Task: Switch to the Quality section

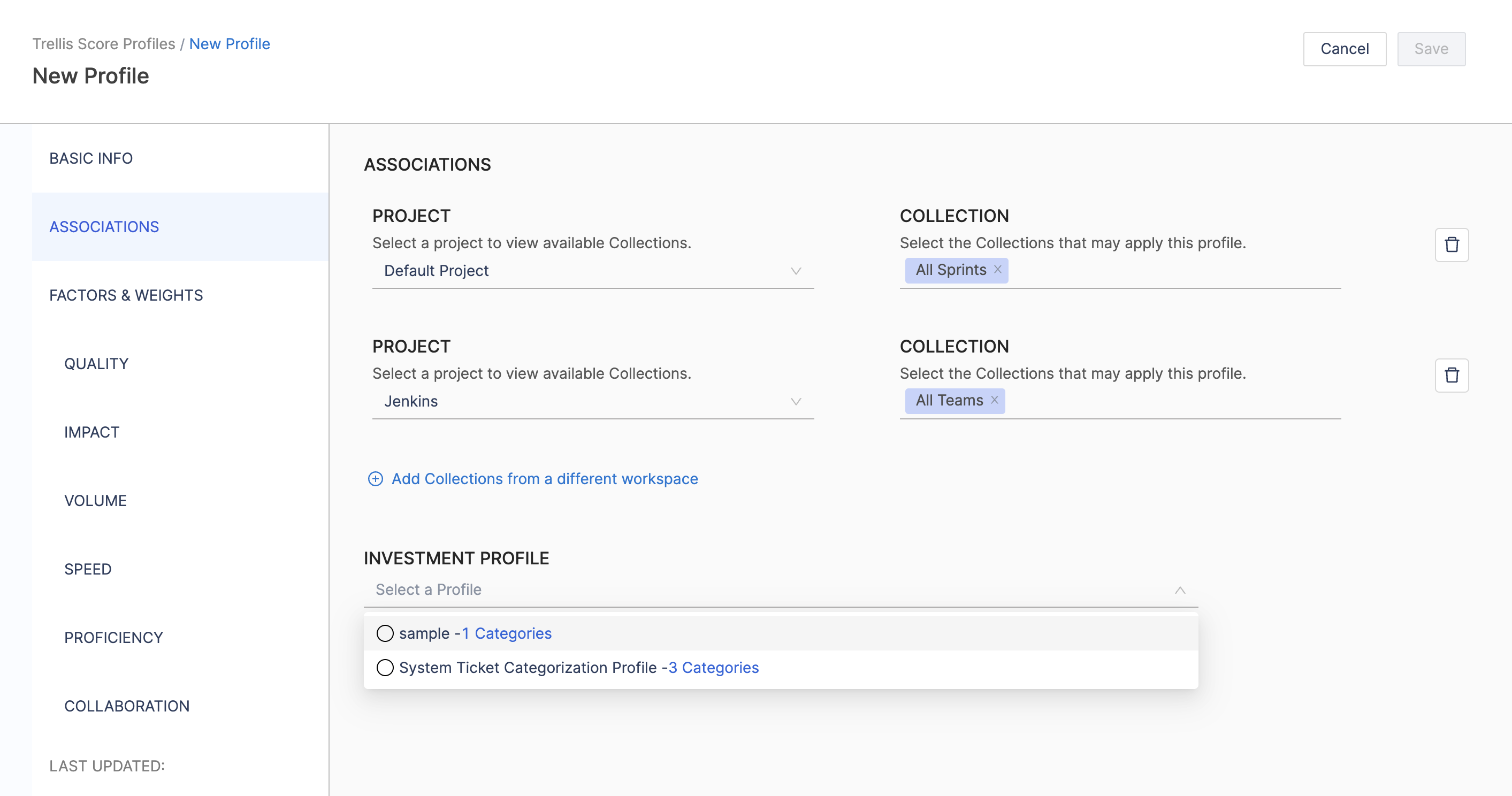Action: click(96, 364)
